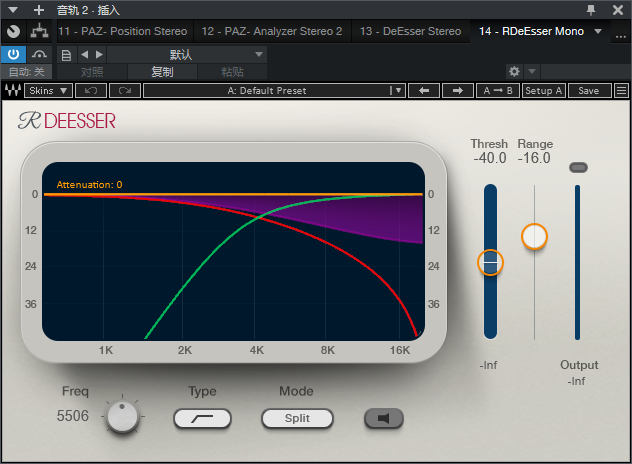
Task: Open the Waves hamburger menu
Action: (x=621, y=90)
